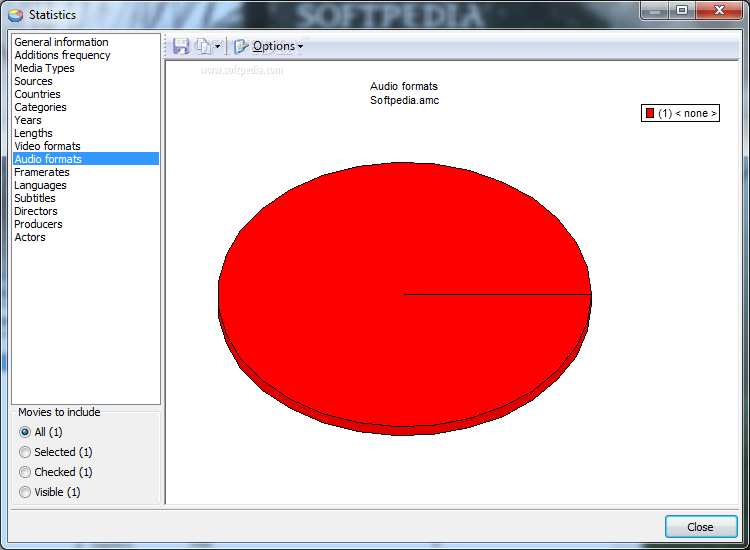Open the Video formats statistics

click(86, 146)
